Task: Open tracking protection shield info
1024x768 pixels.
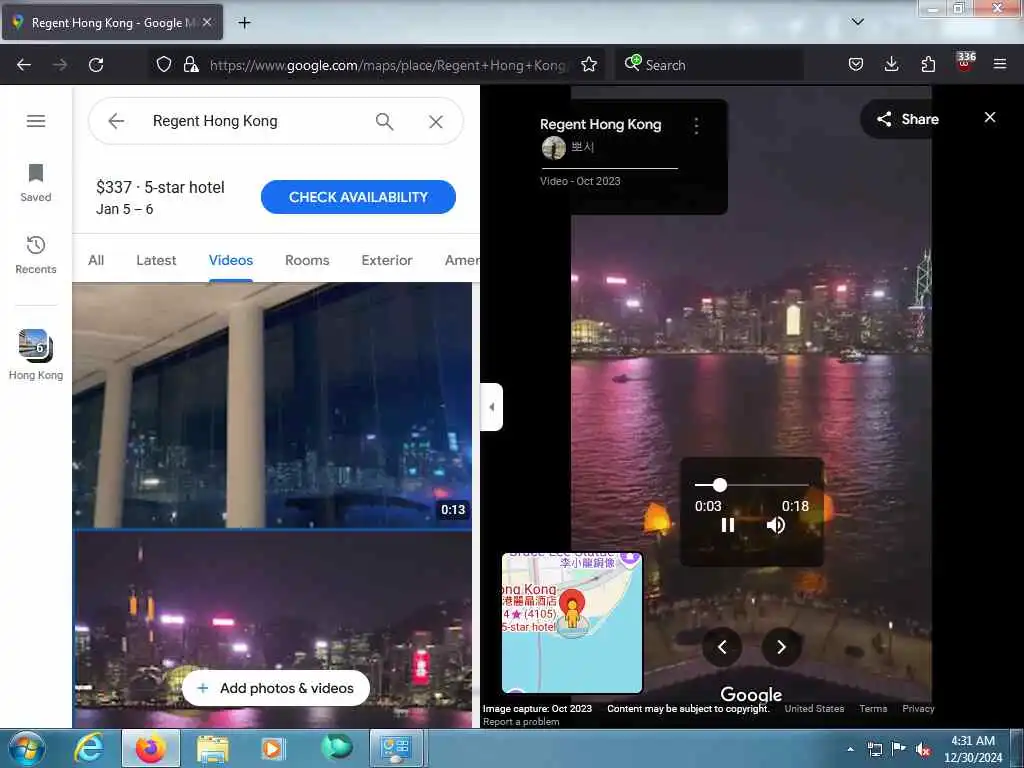Action: click(x=164, y=64)
